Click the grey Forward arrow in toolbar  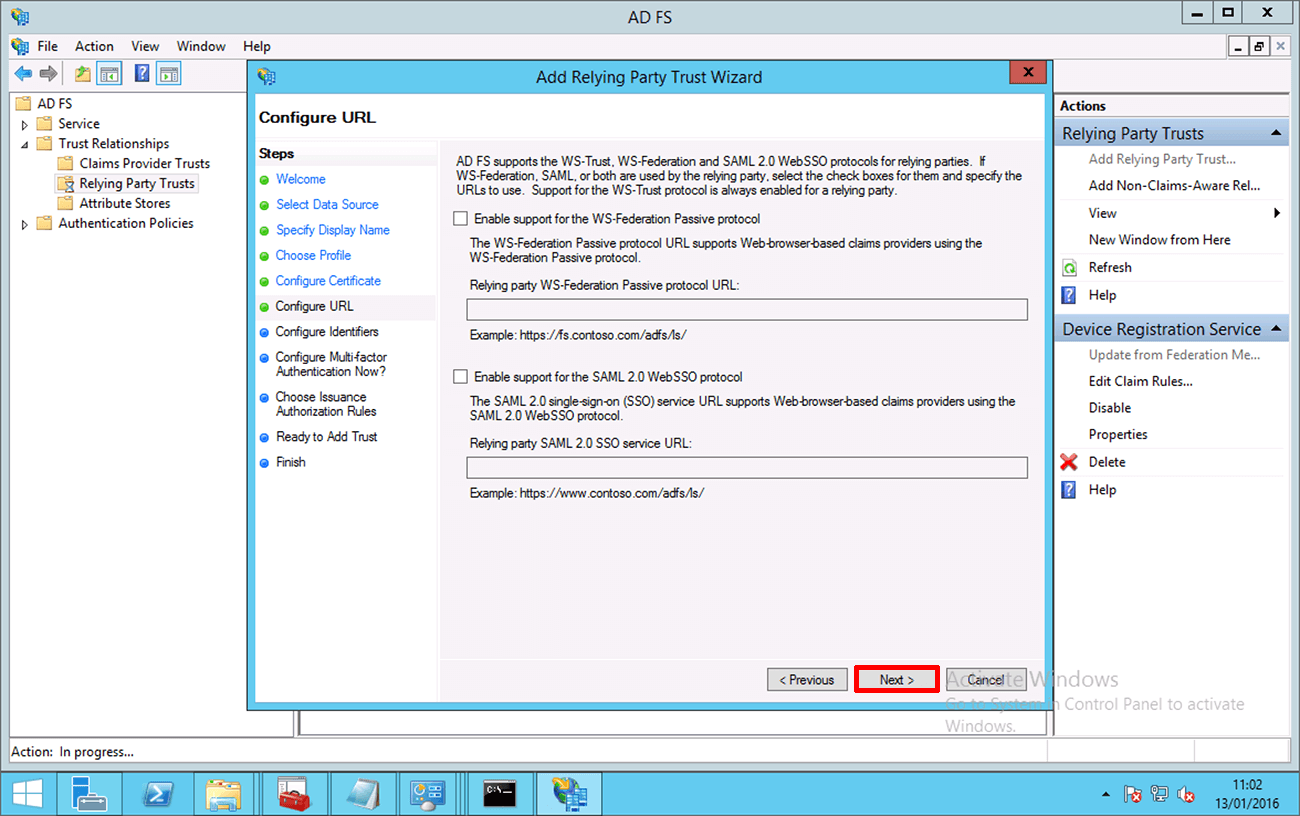(x=47, y=73)
